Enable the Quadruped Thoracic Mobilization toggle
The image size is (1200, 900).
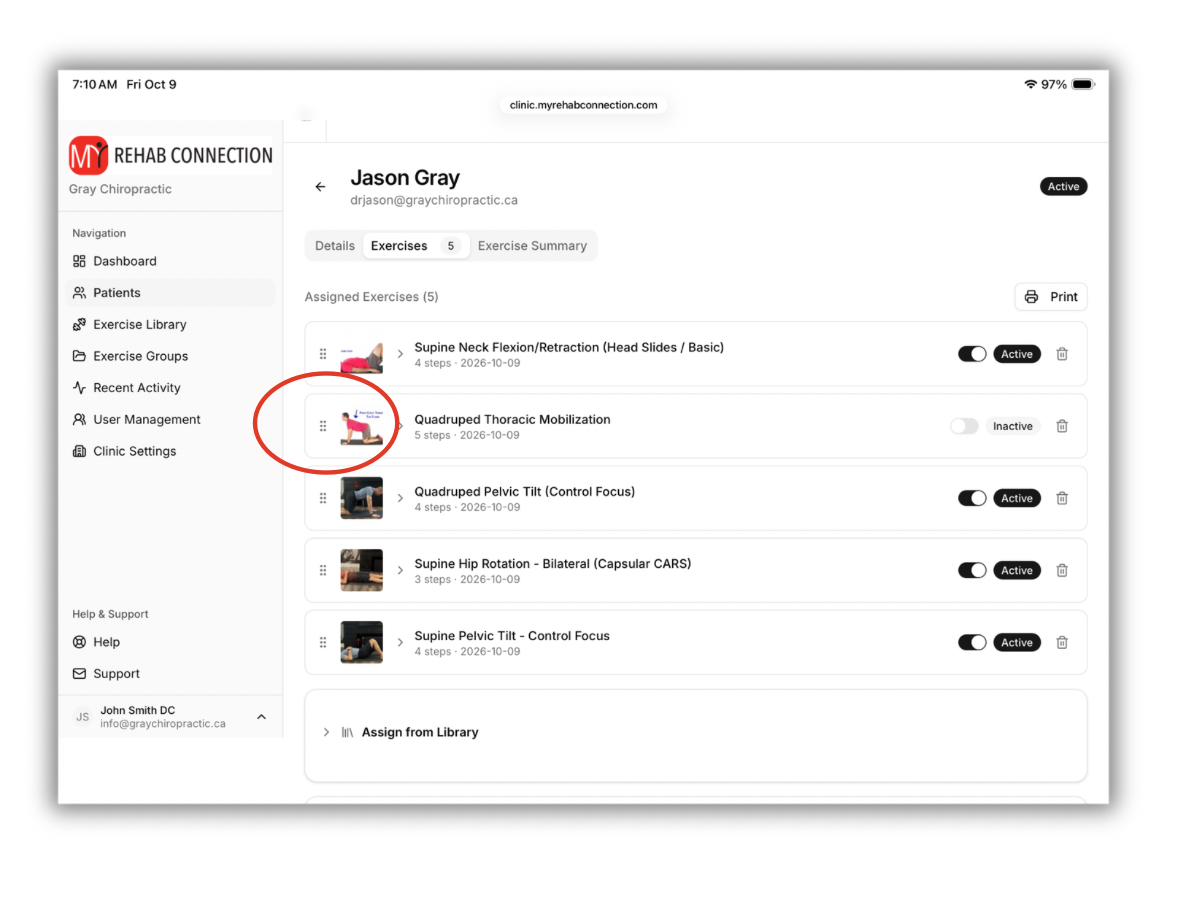tap(964, 426)
